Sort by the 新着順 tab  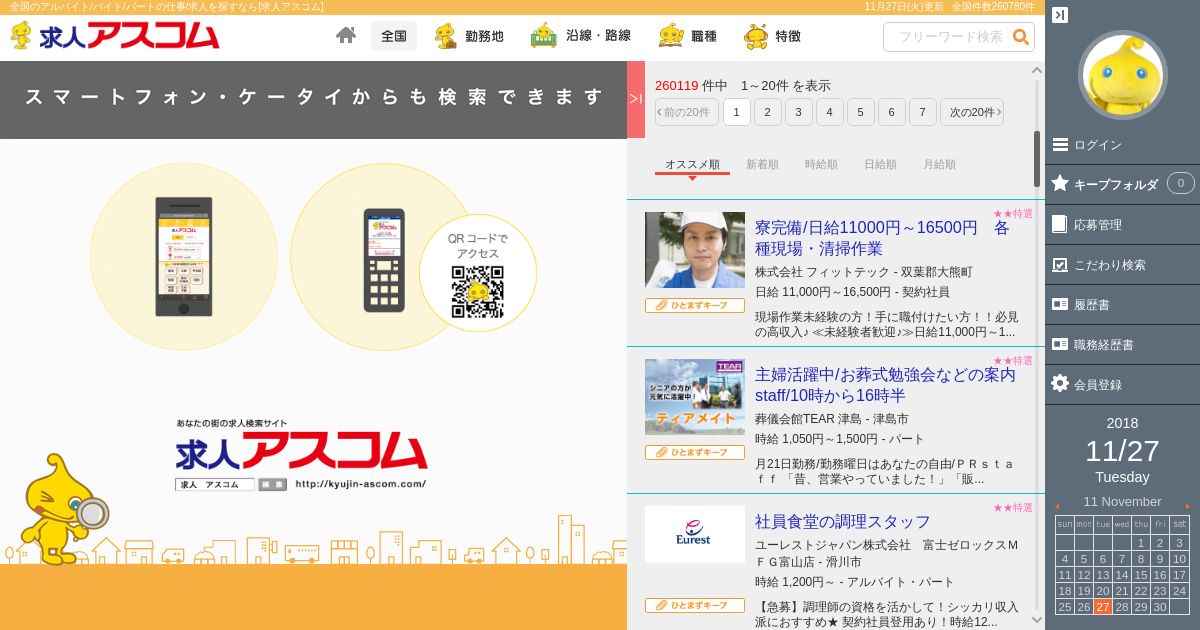[762, 164]
